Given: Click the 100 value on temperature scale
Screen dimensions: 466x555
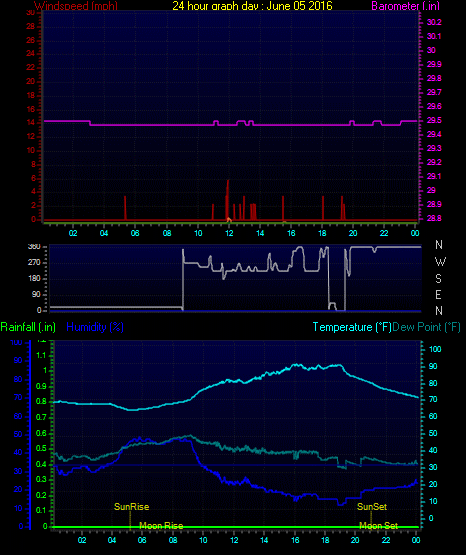Looking at the screenshot, I should (x=435, y=349).
